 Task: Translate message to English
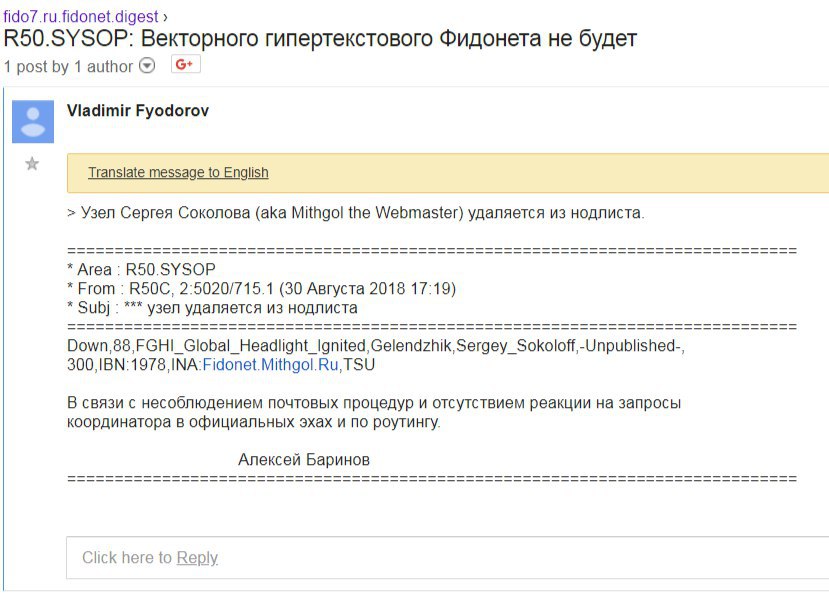coord(178,172)
